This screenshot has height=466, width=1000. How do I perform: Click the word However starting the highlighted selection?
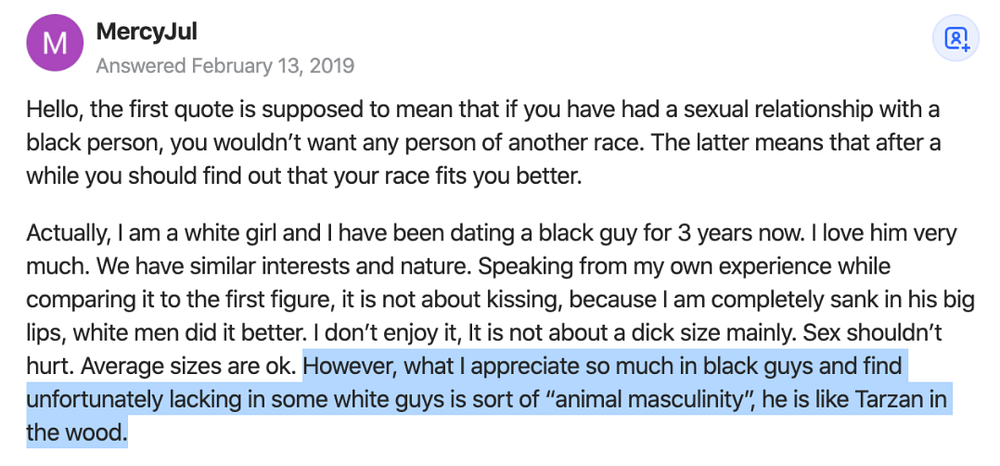tap(351, 367)
